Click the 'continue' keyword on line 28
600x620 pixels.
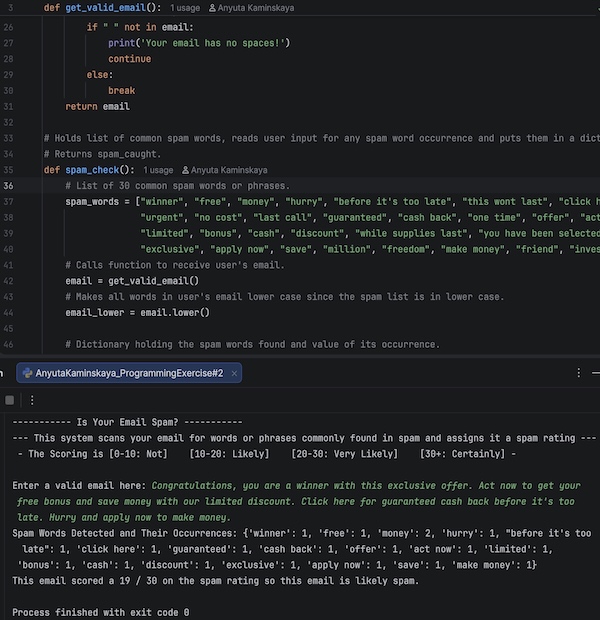pyautogui.click(x=129, y=59)
